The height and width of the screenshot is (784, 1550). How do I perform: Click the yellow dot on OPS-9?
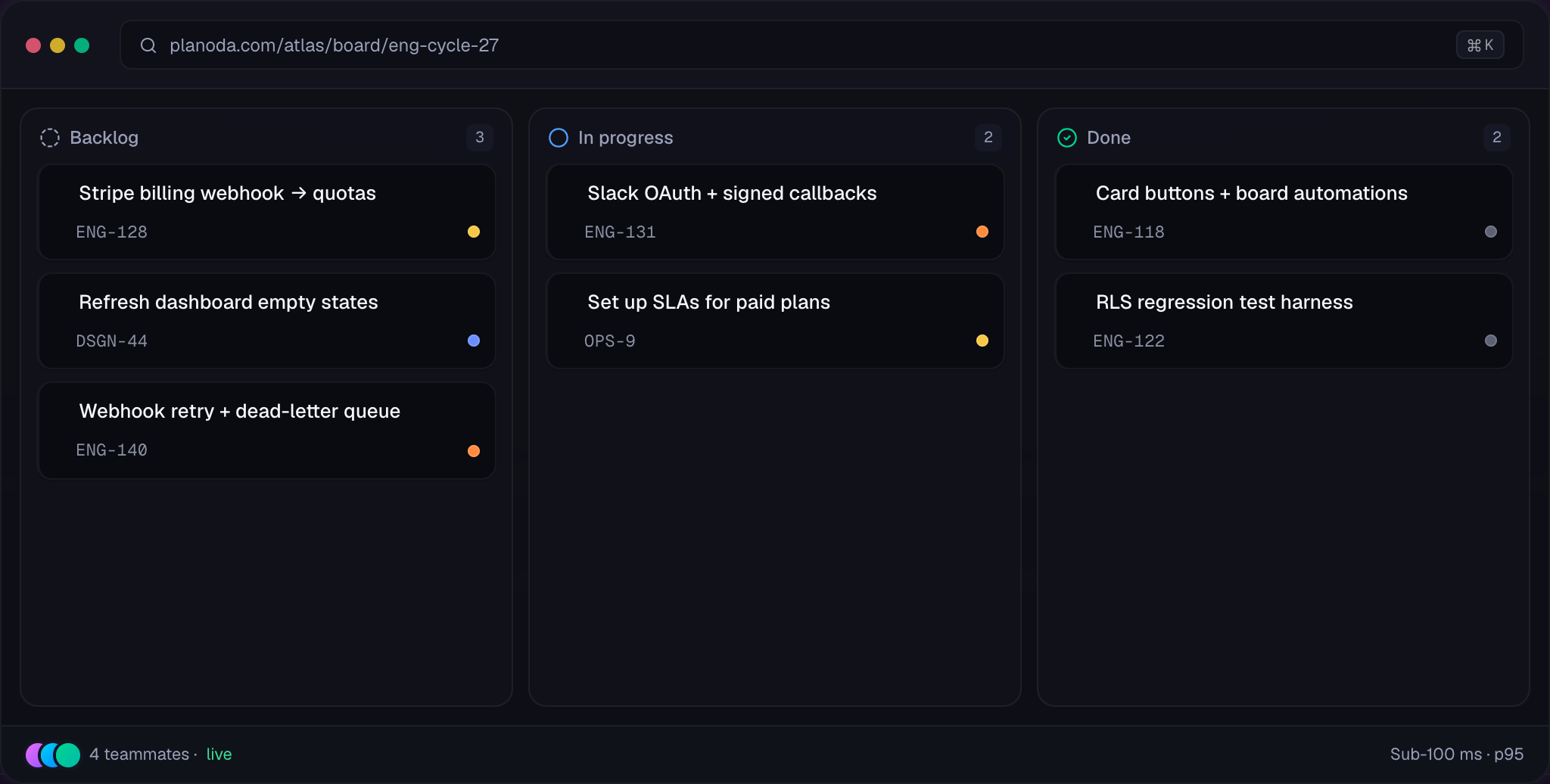982,341
